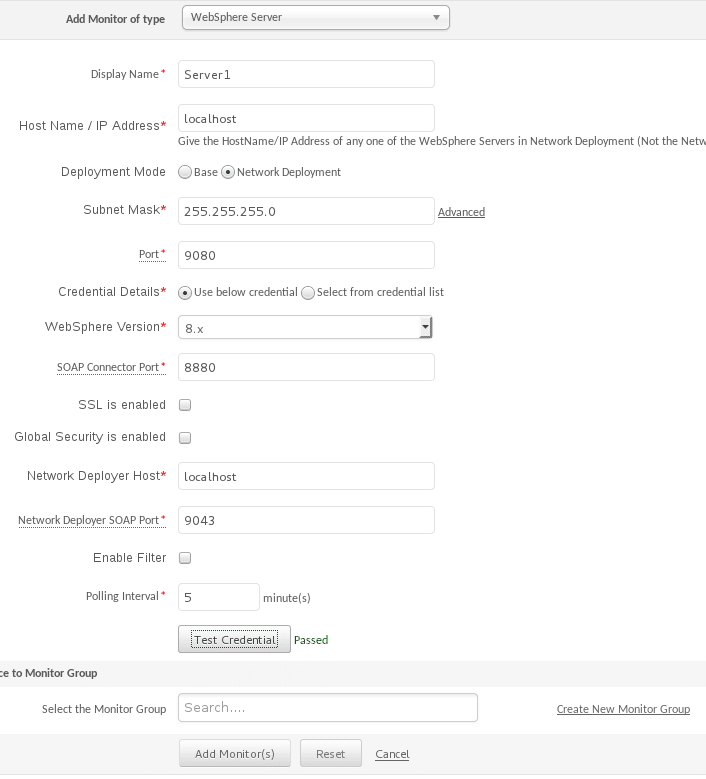
Task: Click the Host Name / IP Address field
Action: (x=306, y=118)
